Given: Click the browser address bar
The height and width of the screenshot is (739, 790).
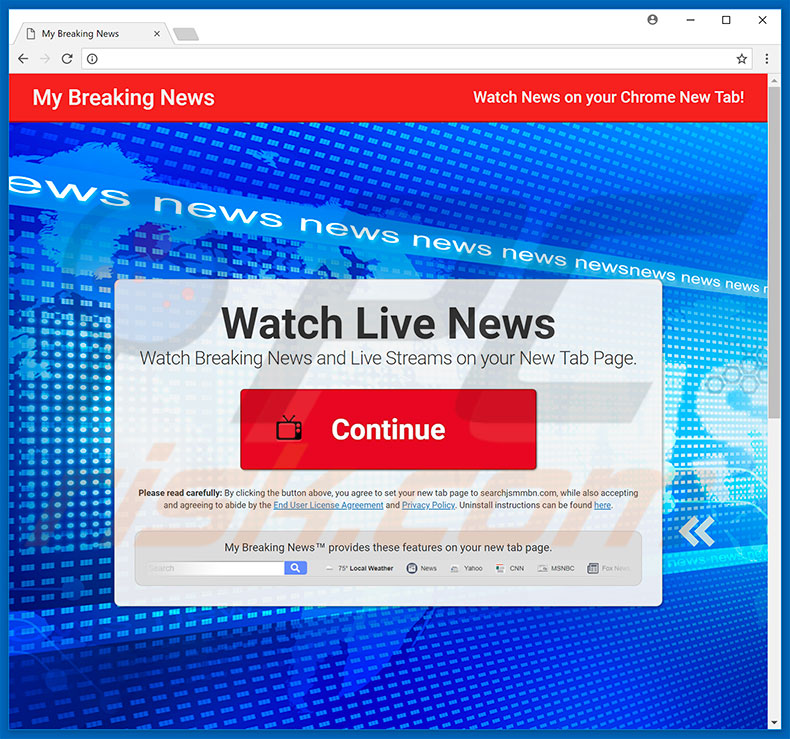Looking at the screenshot, I should [x=416, y=59].
